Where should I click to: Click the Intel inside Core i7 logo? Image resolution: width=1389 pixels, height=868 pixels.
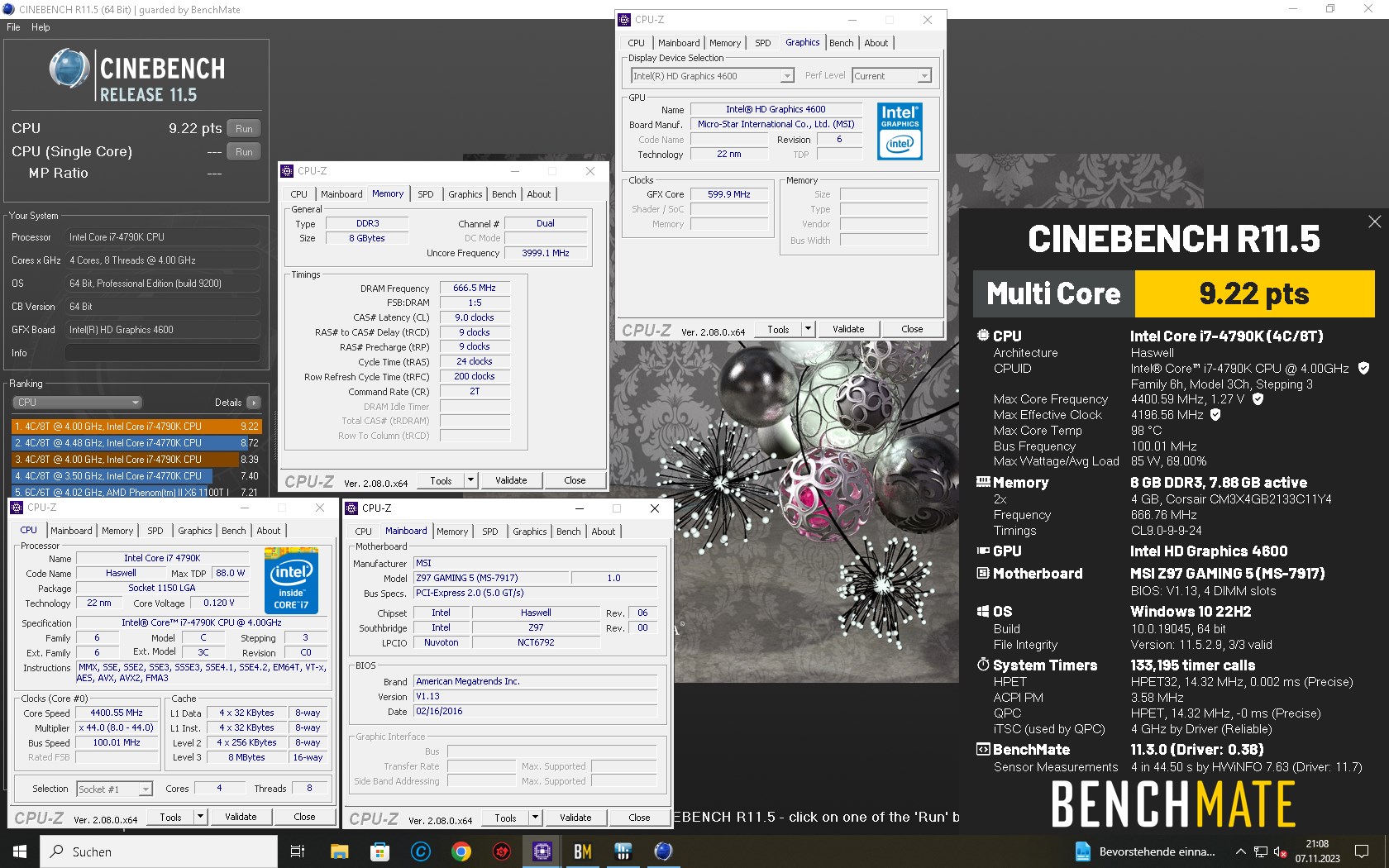click(x=291, y=580)
